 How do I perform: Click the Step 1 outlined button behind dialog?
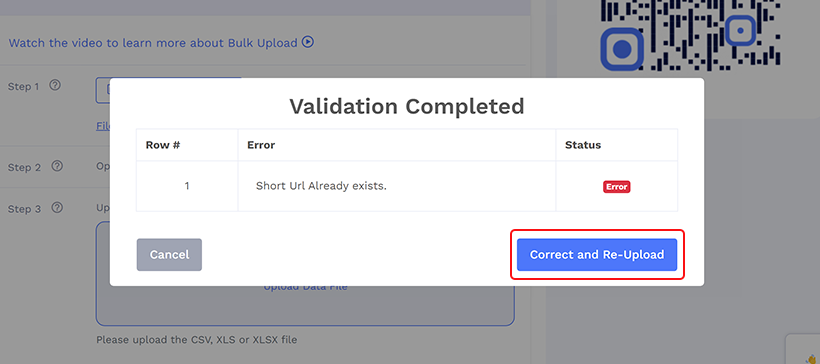click(x=102, y=90)
